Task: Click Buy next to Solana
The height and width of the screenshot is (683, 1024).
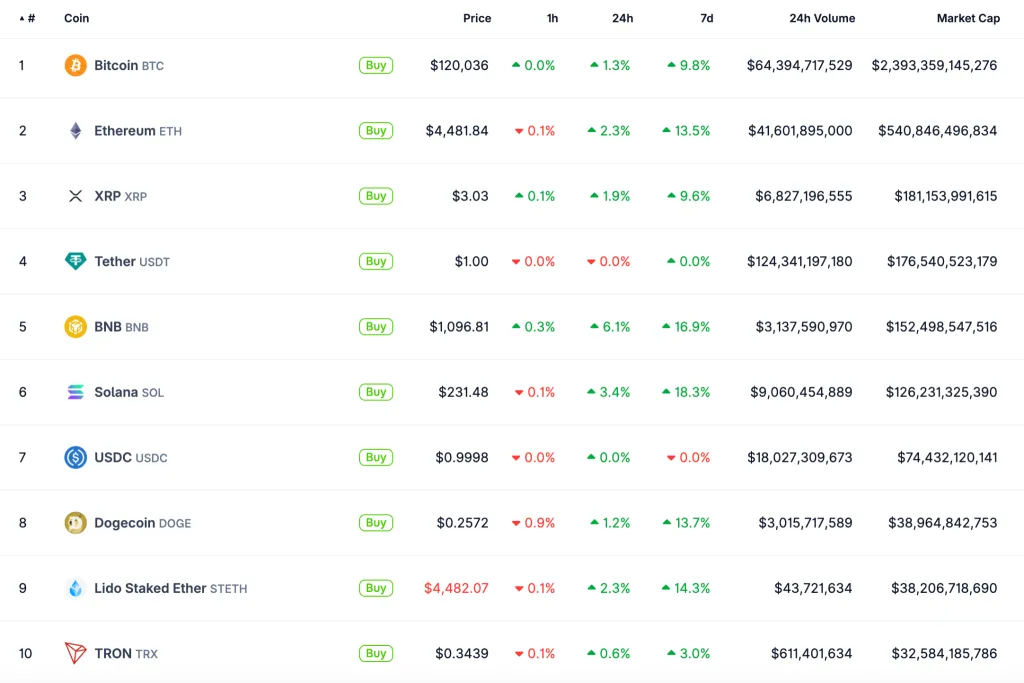Action: (x=375, y=392)
